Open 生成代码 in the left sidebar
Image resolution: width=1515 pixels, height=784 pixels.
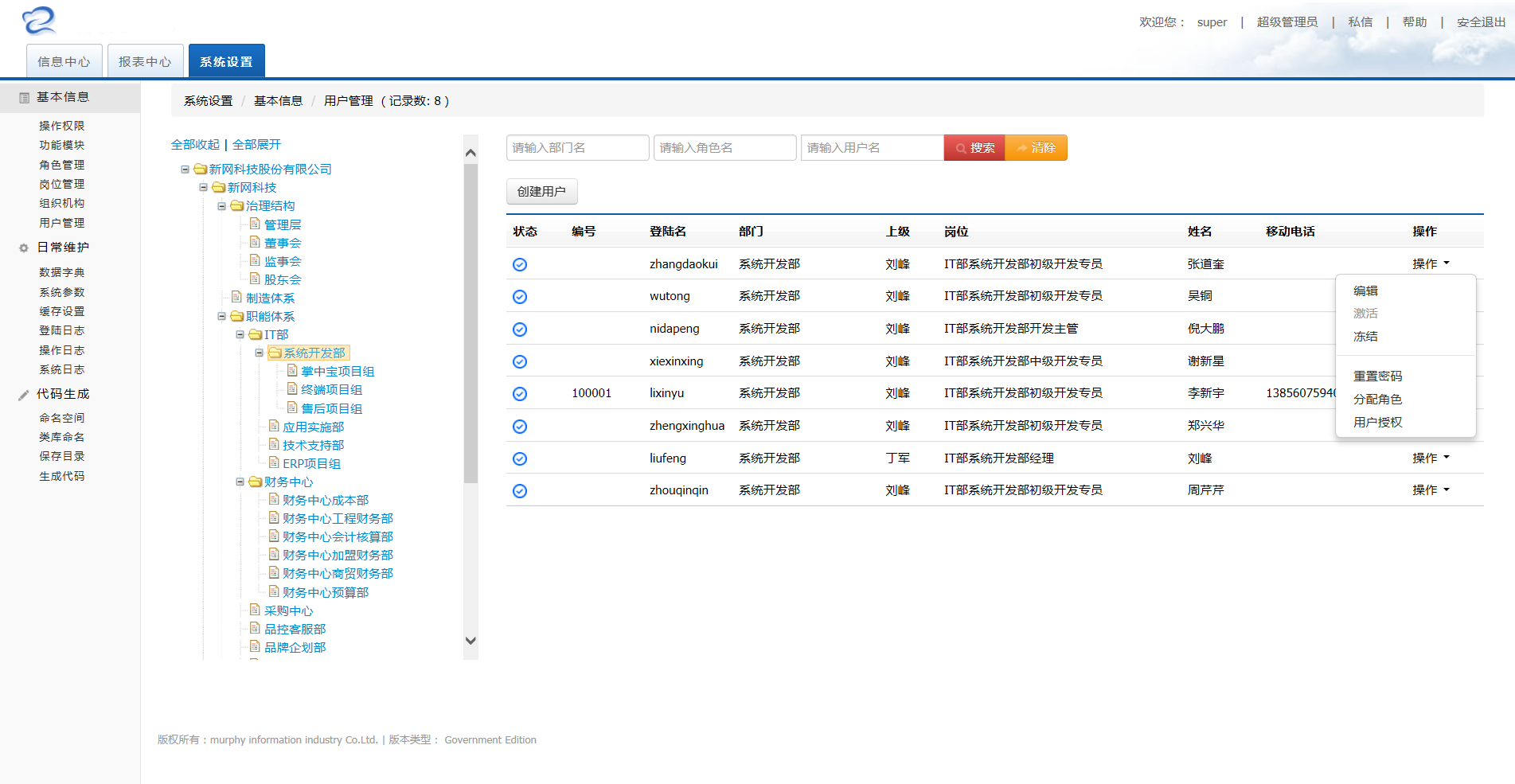(x=62, y=476)
